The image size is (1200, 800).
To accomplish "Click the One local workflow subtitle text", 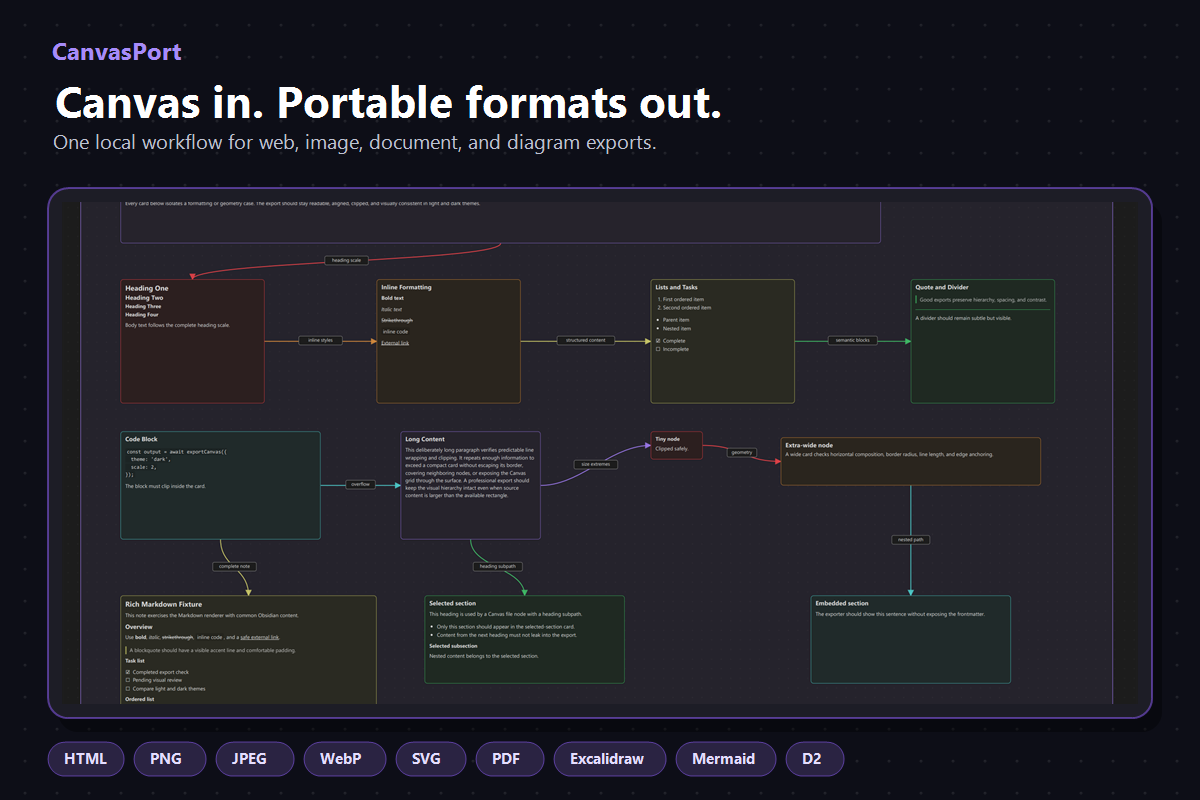I will tap(355, 142).
